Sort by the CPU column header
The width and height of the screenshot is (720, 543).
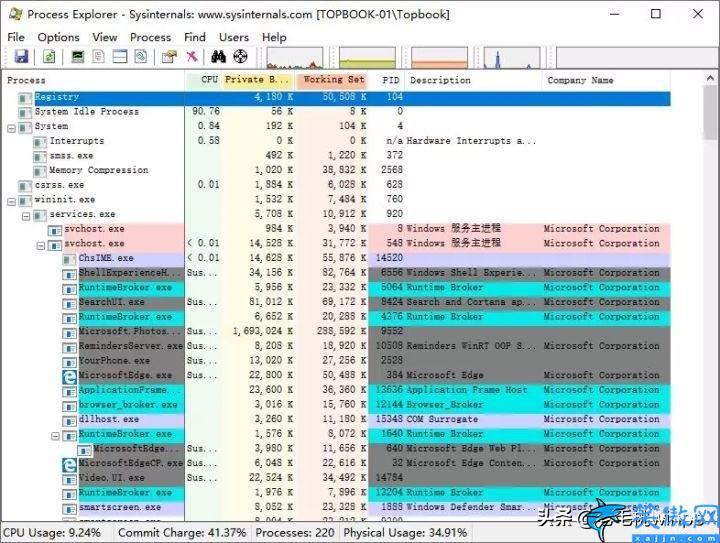click(204, 80)
